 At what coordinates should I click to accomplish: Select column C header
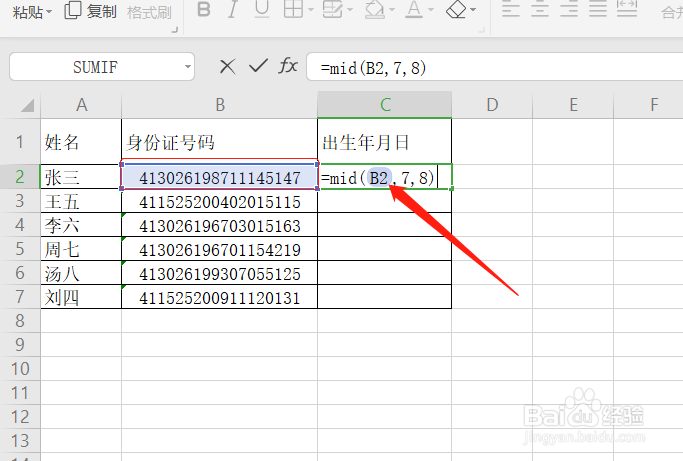(x=385, y=105)
